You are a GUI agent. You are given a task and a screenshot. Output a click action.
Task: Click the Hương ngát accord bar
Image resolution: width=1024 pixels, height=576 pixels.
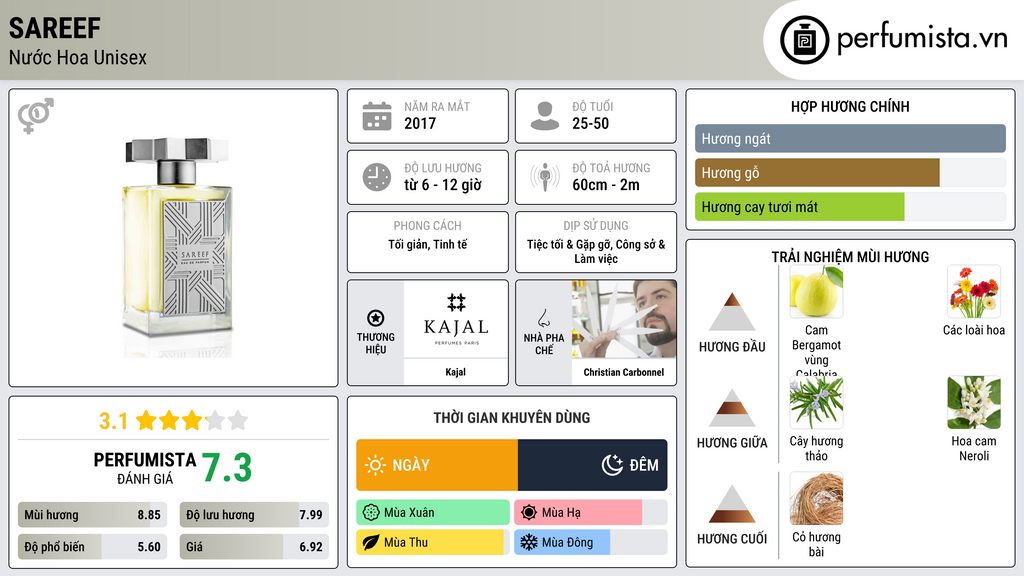point(850,138)
